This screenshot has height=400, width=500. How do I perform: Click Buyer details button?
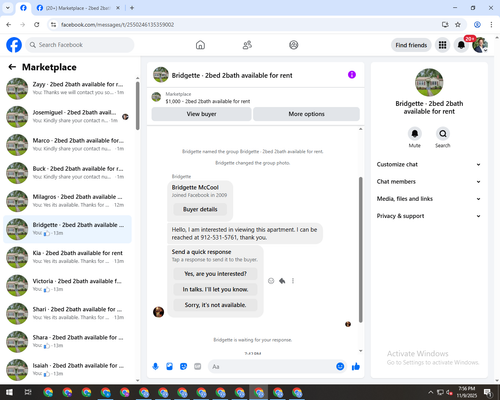click(200, 209)
